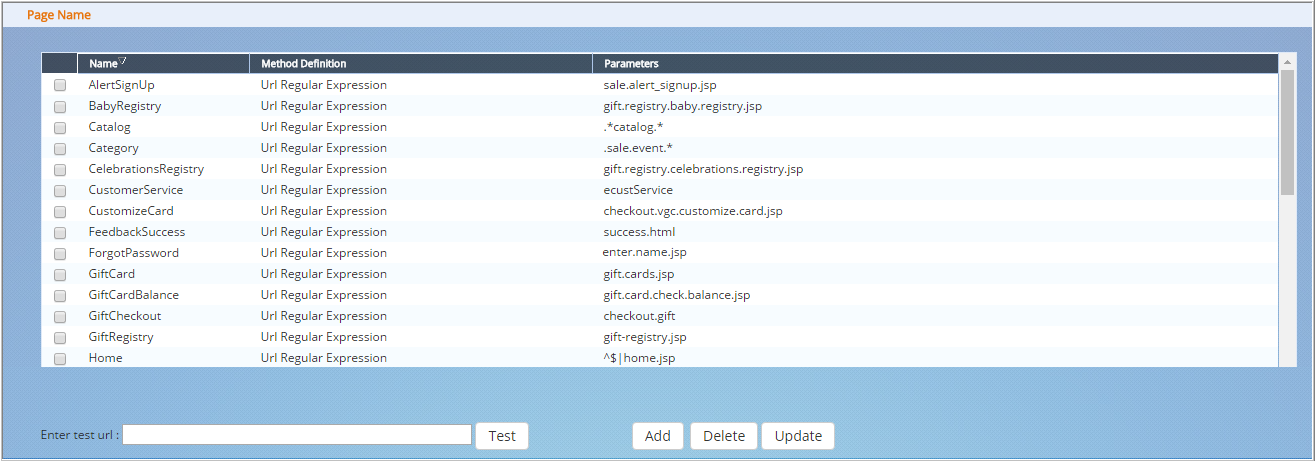1315x461 pixels.
Task: Click the Update button
Action: pyautogui.click(x=798, y=436)
